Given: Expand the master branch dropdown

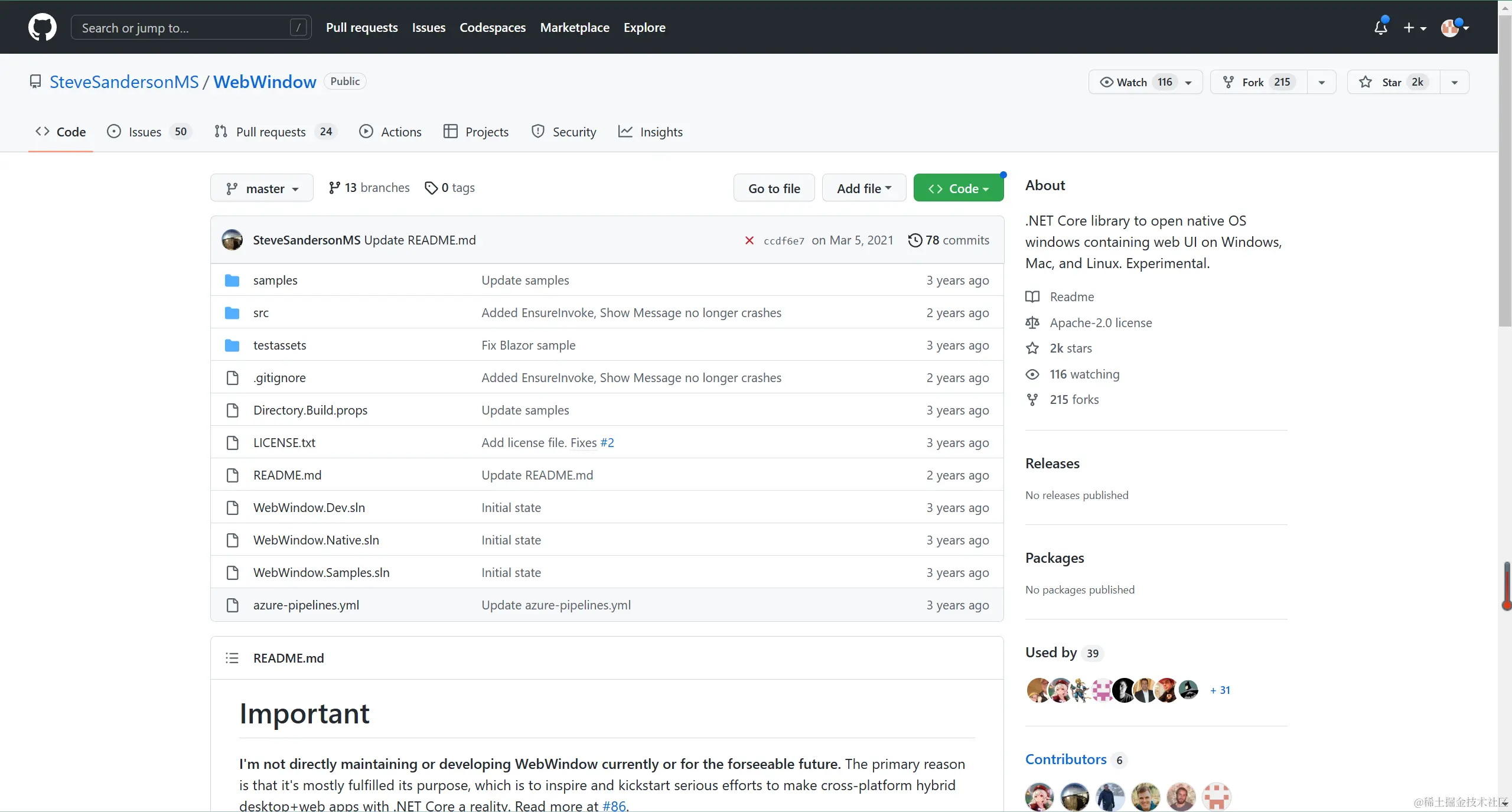Looking at the screenshot, I should coord(262,188).
